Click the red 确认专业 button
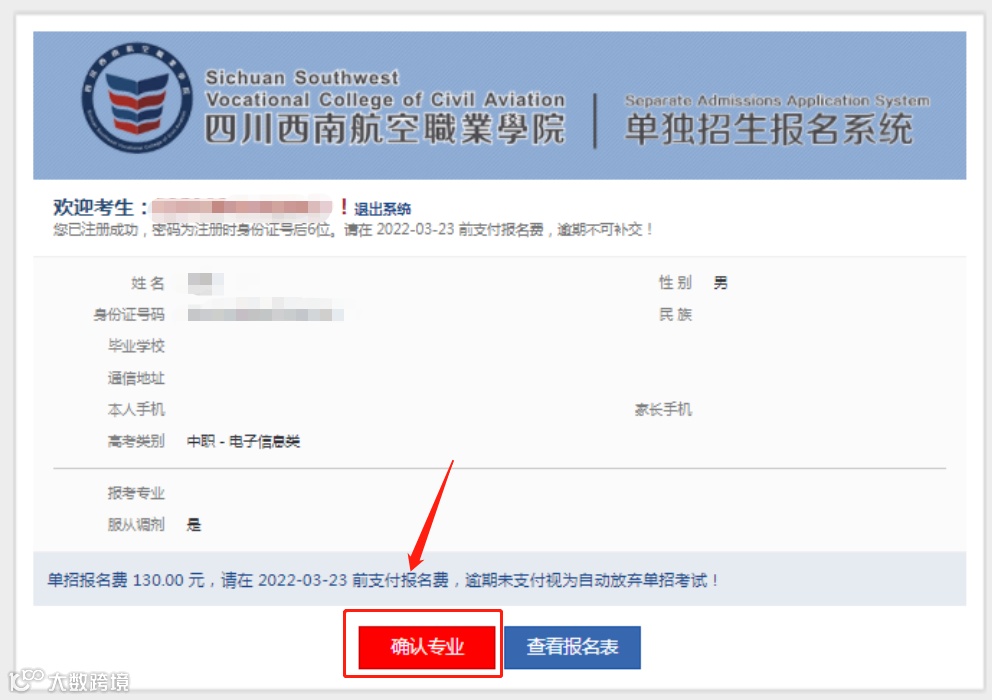The height and width of the screenshot is (700, 992). [x=426, y=646]
